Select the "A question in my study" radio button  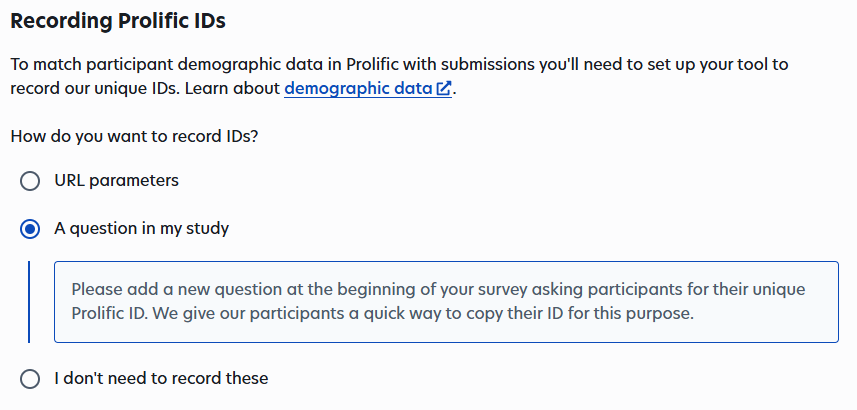(x=30, y=229)
